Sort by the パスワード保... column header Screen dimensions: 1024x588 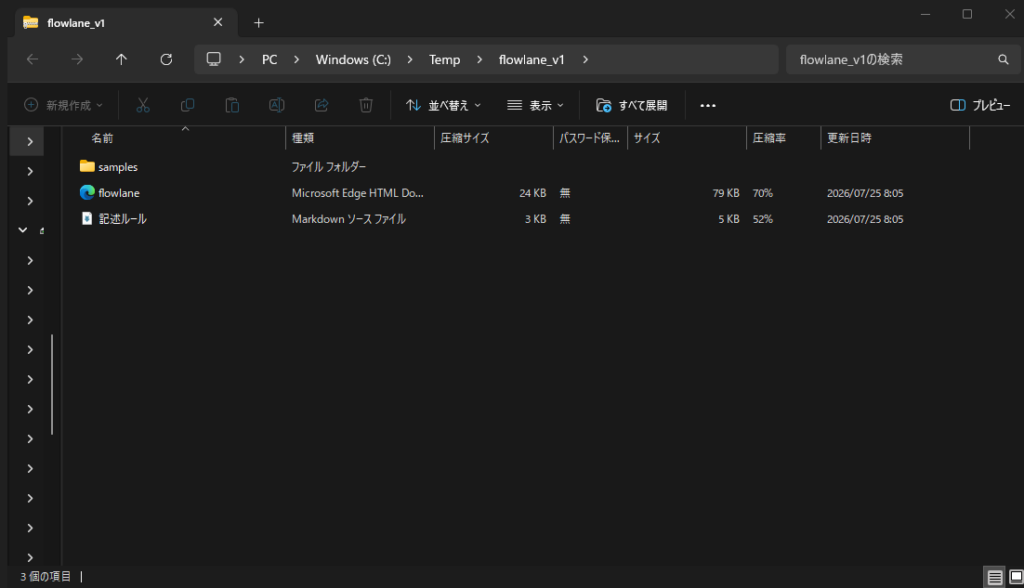coord(590,138)
